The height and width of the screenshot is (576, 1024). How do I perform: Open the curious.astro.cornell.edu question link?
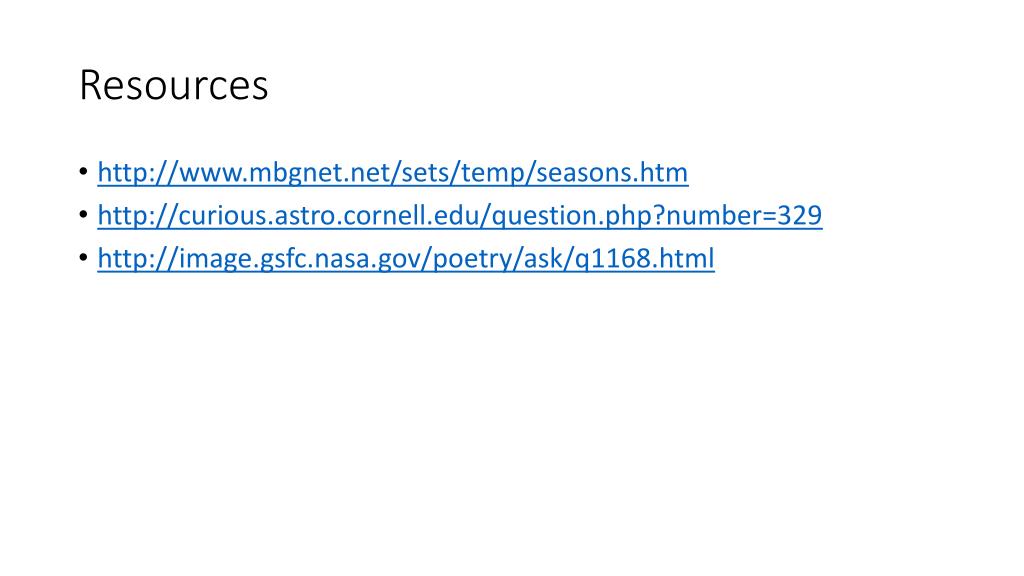click(x=460, y=216)
